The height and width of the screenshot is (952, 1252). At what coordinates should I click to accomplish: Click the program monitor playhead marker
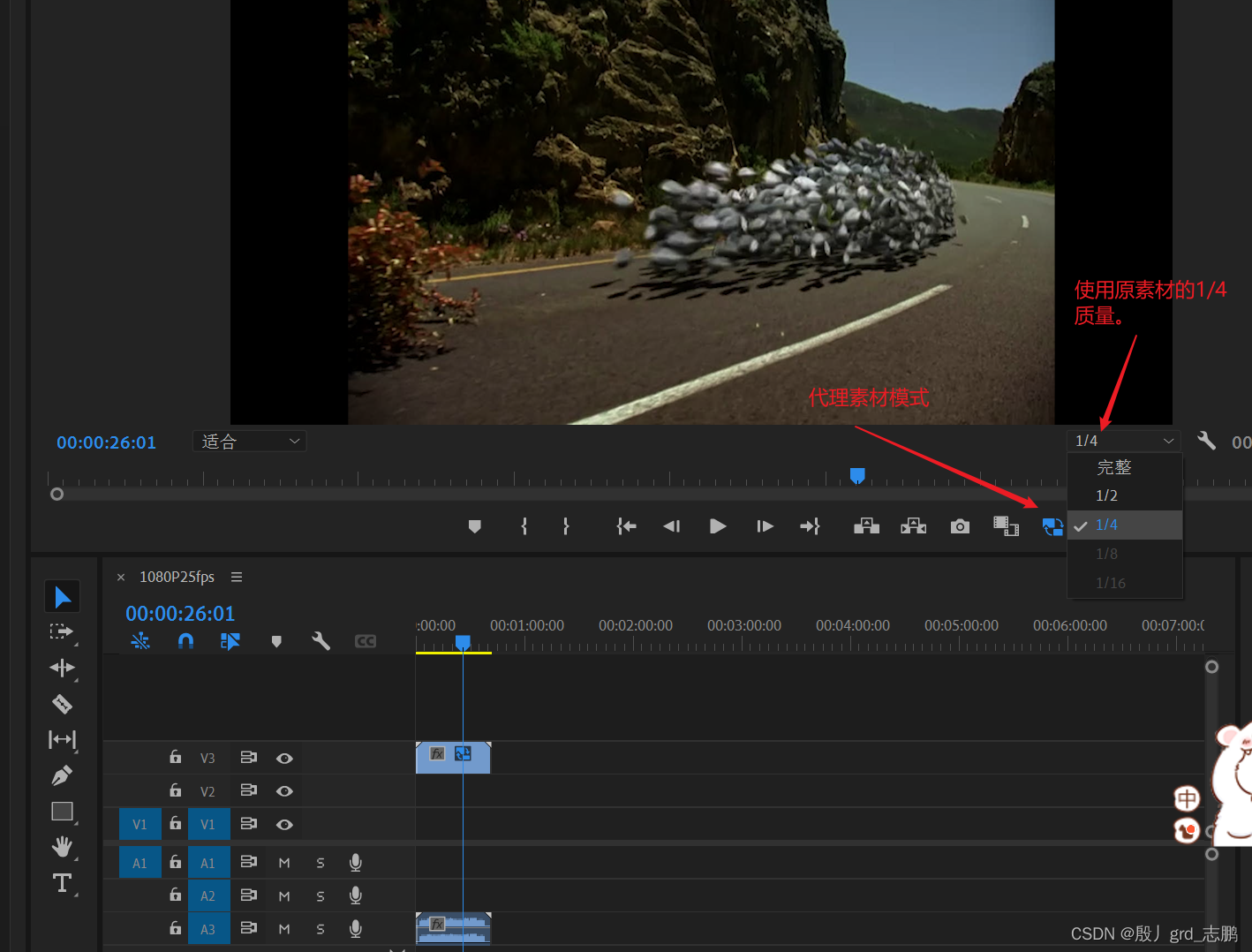click(856, 476)
